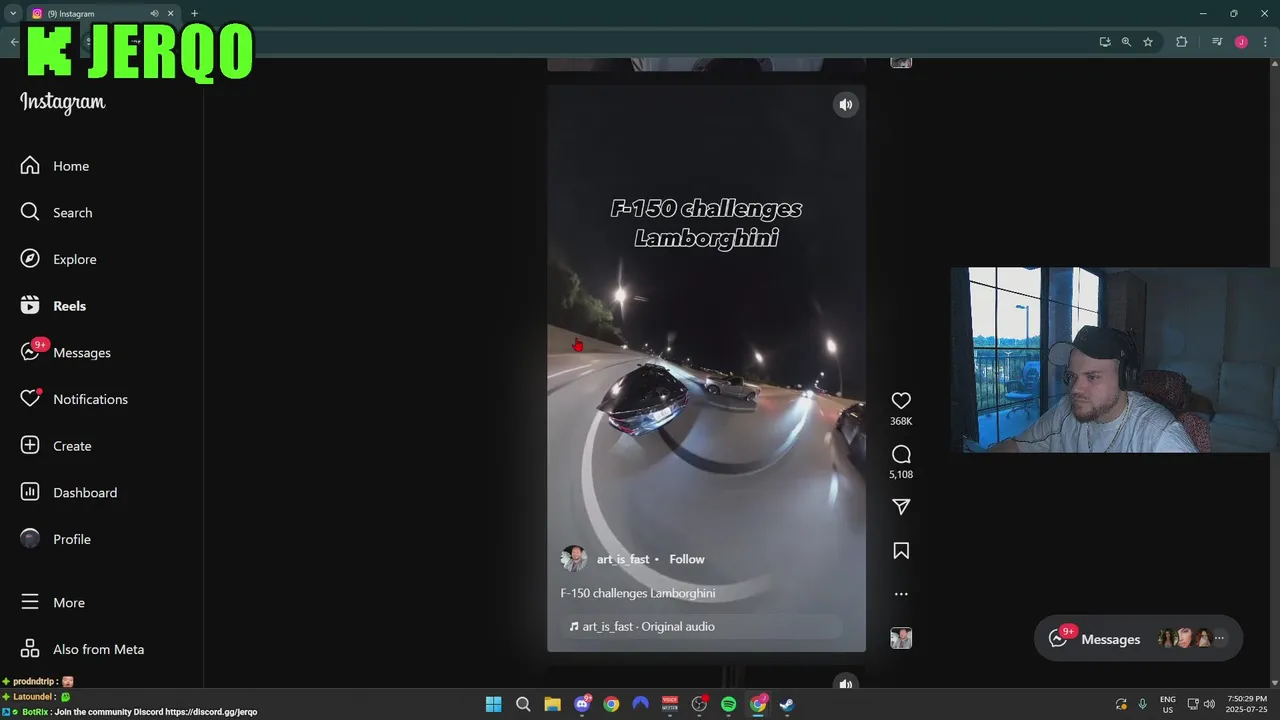Open Dashboard in the sidebar
1280x720 pixels.
click(69, 492)
